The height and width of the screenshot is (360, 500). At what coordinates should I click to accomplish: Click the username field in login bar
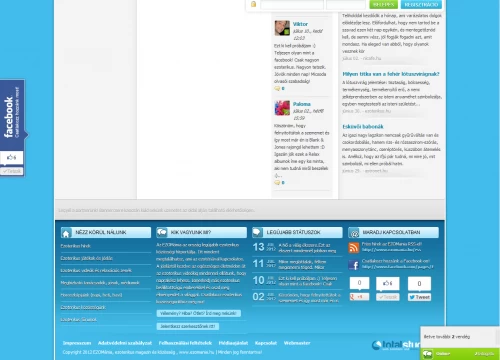[292, 4]
